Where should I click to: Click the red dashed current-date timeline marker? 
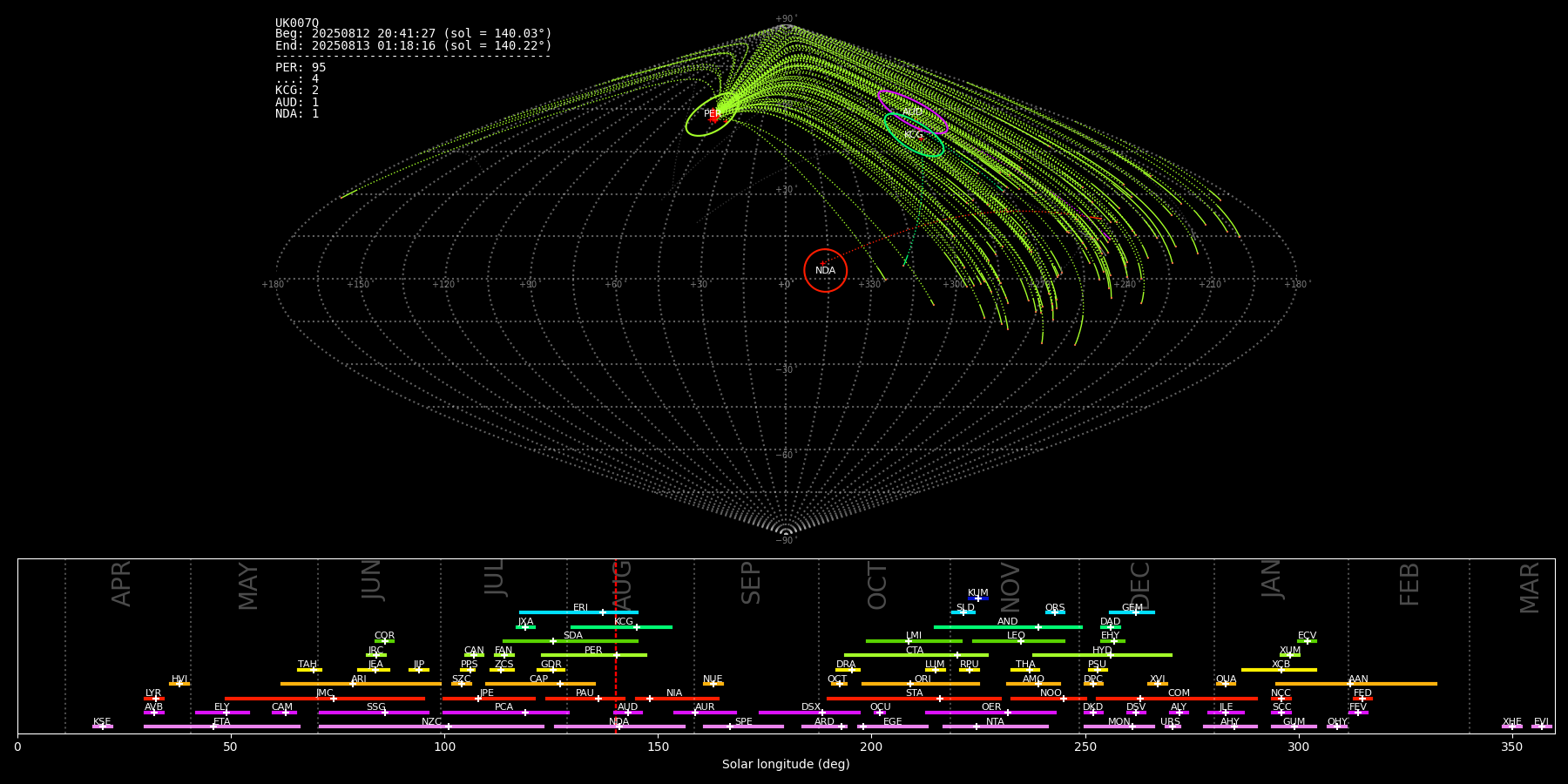(x=615, y=645)
